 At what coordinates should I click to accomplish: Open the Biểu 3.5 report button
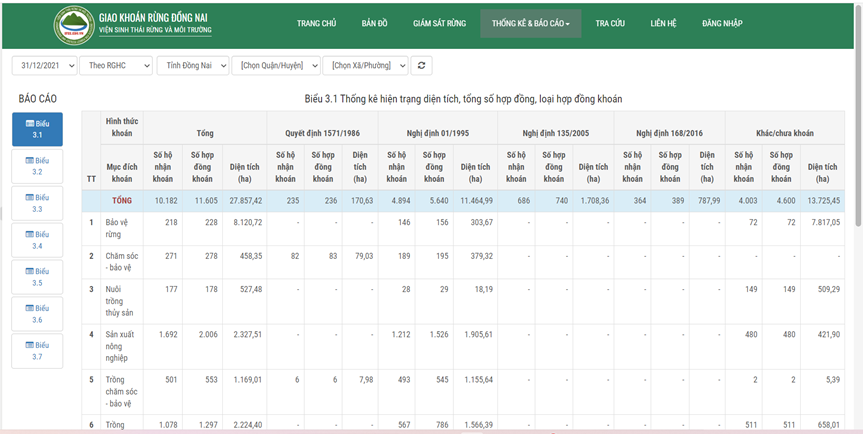pos(37,277)
